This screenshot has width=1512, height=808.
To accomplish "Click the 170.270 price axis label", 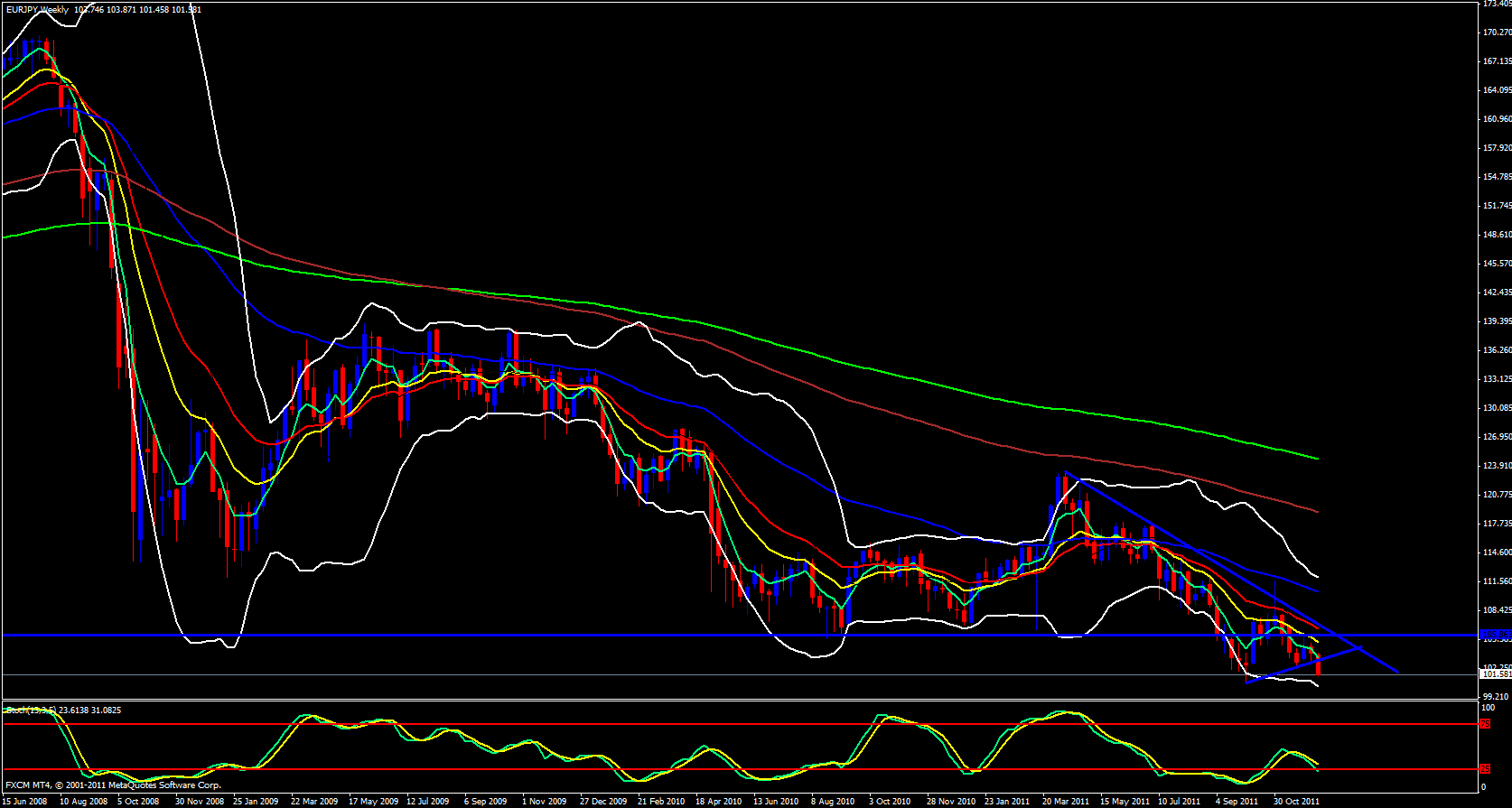I will [1496, 33].
